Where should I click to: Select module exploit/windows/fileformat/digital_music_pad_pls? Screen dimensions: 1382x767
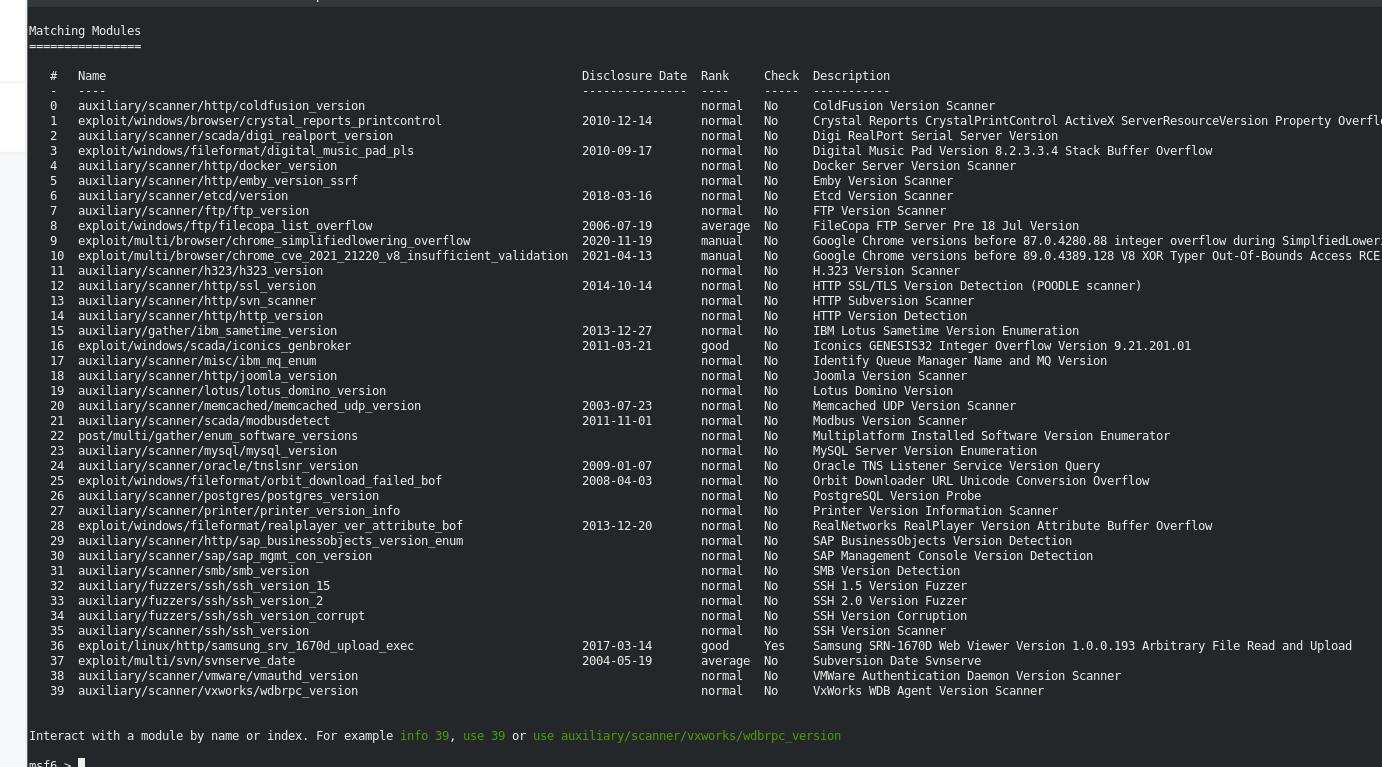(246, 151)
